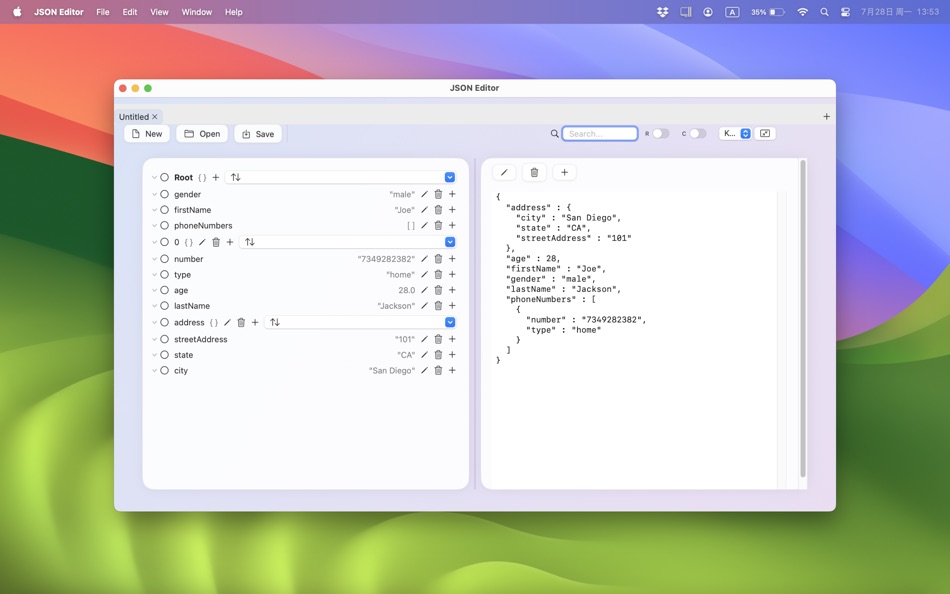Viewport: 950px width, 594px height.
Task: Select the firstName row radio circle
Action: (x=164, y=210)
